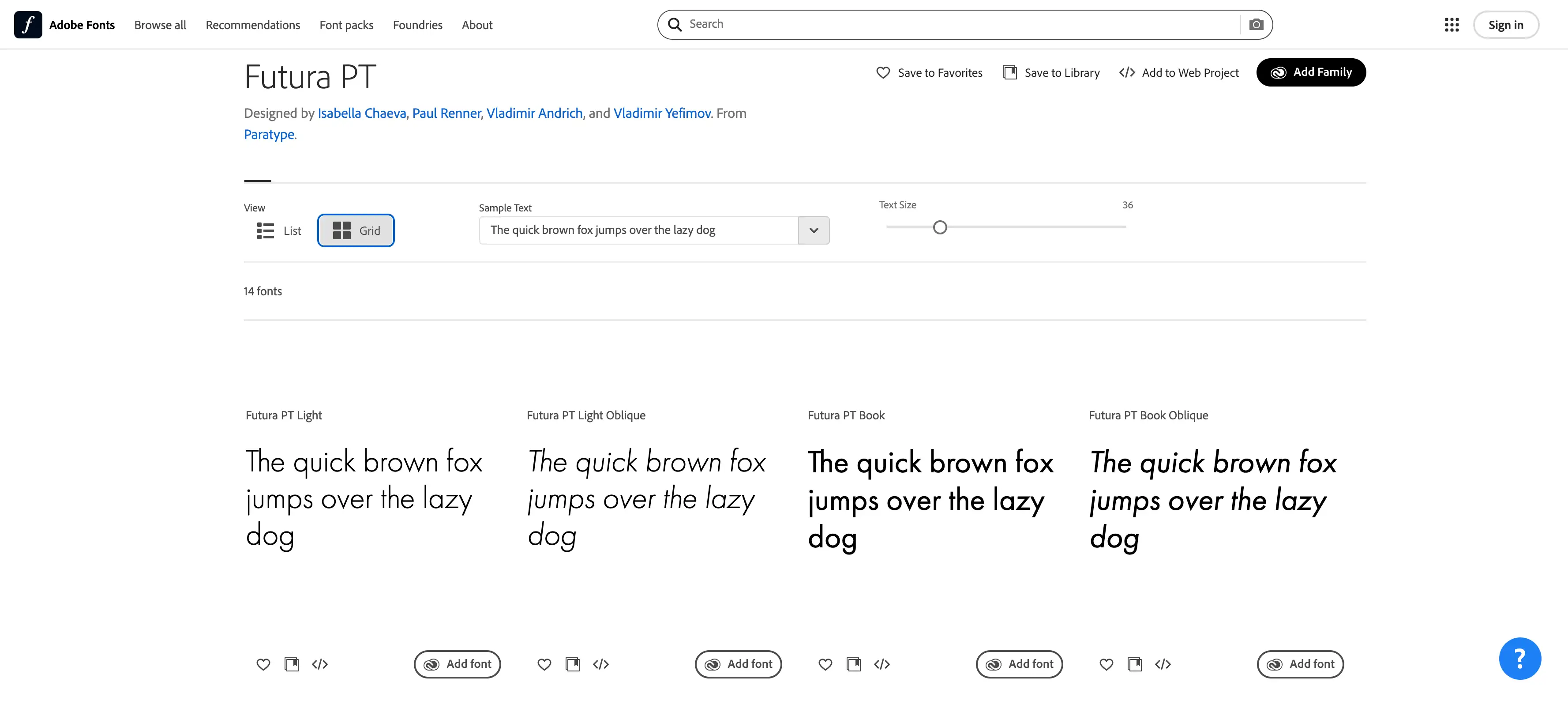
Task: Save Futura PT Book Oblique to library icon
Action: click(1135, 664)
